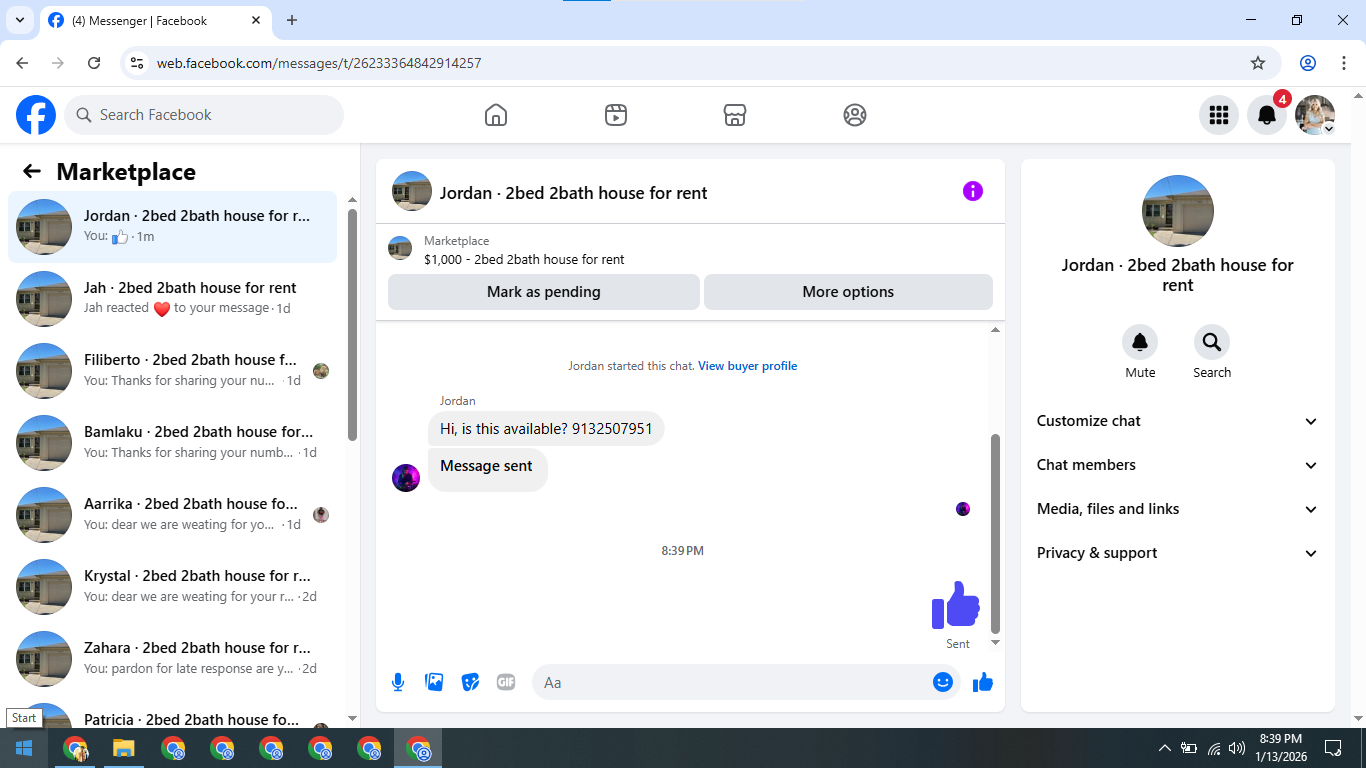
Task: Click the taskbar clock showing 8:39 PM
Action: coord(1281,748)
